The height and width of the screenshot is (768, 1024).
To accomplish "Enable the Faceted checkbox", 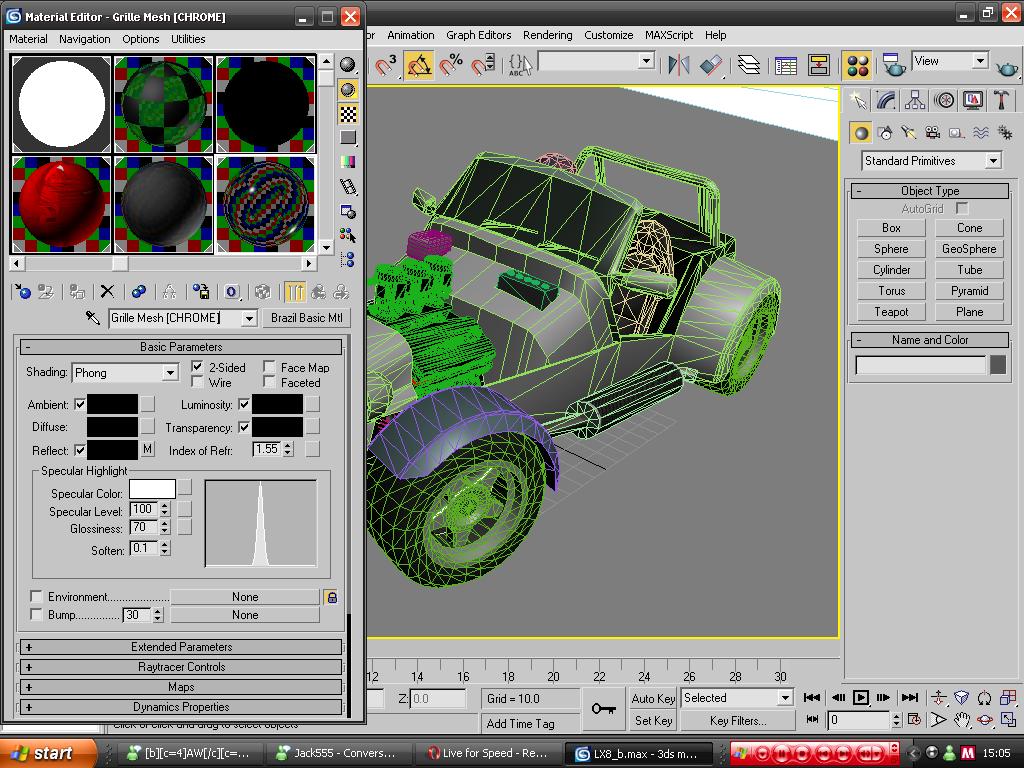I will 269,382.
